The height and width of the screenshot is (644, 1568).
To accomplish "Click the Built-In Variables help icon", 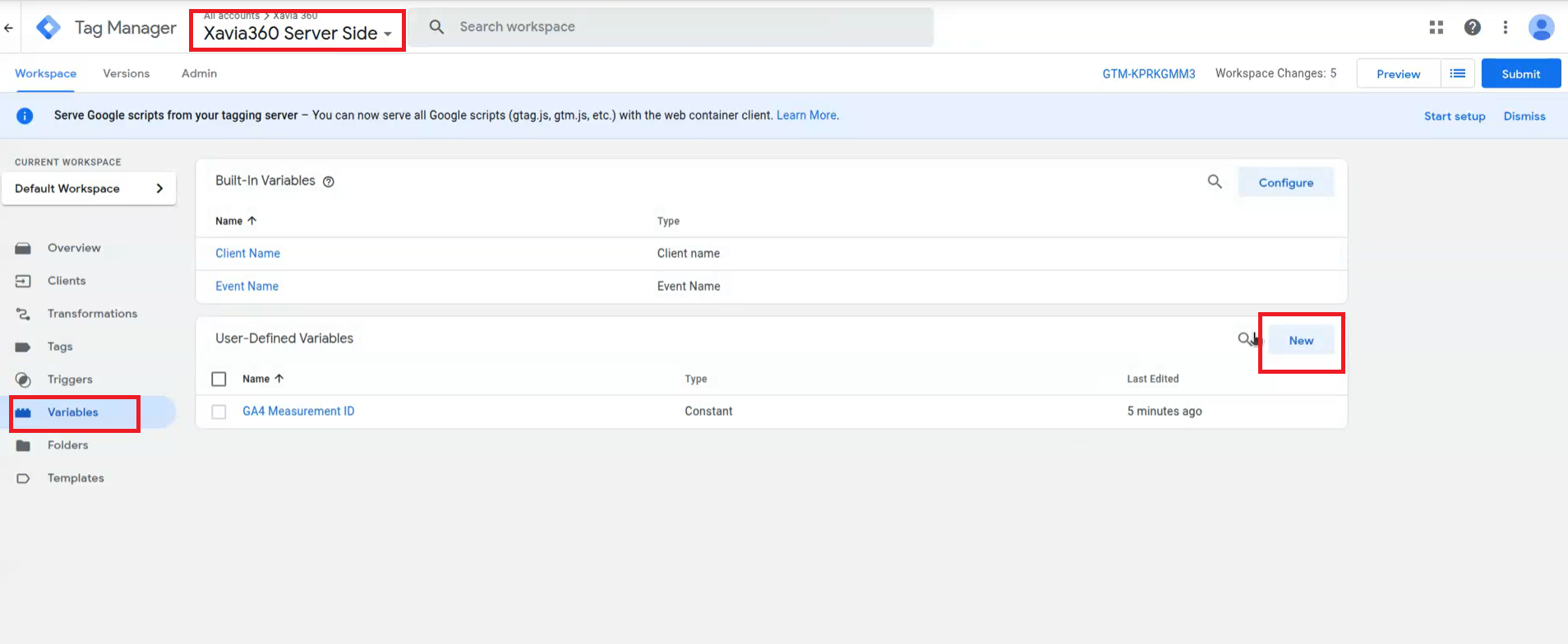I will click(329, 182).
